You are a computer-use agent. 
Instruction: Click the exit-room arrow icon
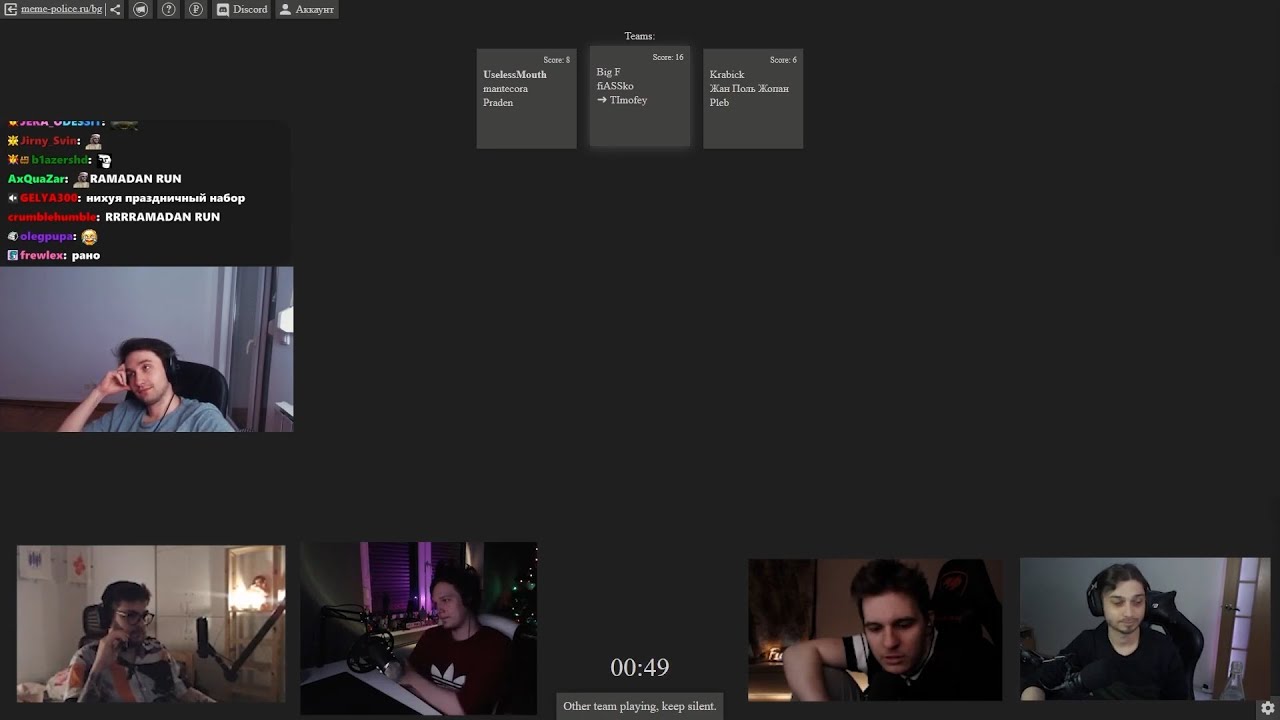point(11,9)
